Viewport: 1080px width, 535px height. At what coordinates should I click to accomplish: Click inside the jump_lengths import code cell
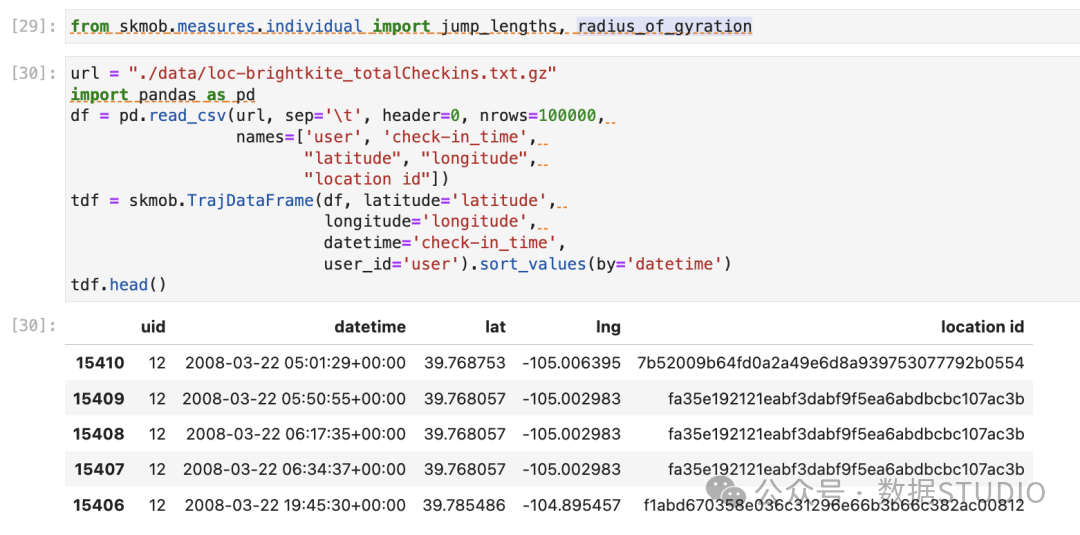tap(572, 27)
